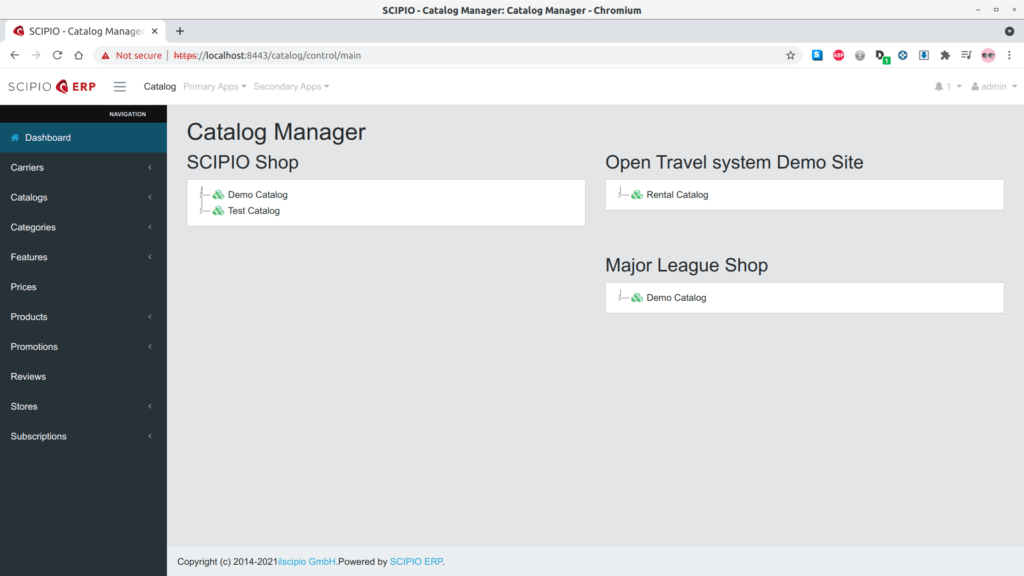Click the download extension icon

pos(923,56)
